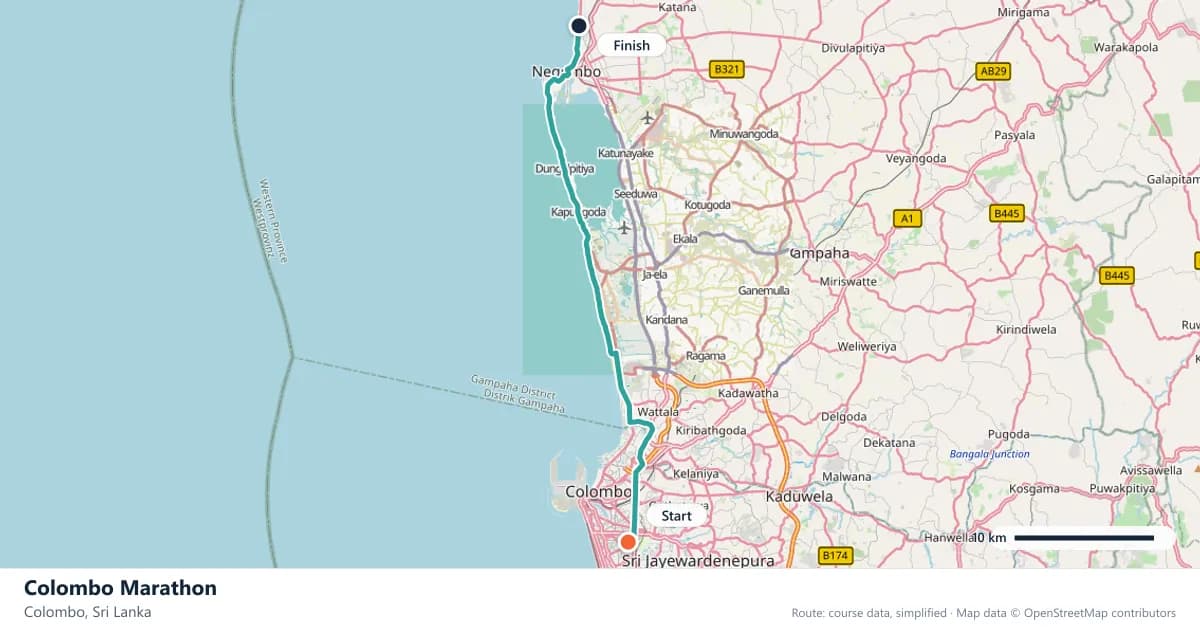
Task: Click the B321 road shield
Action: (x=727, y=69)
